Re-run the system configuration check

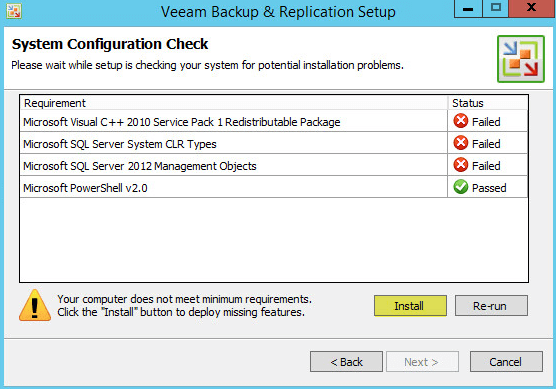coord(491,306)
